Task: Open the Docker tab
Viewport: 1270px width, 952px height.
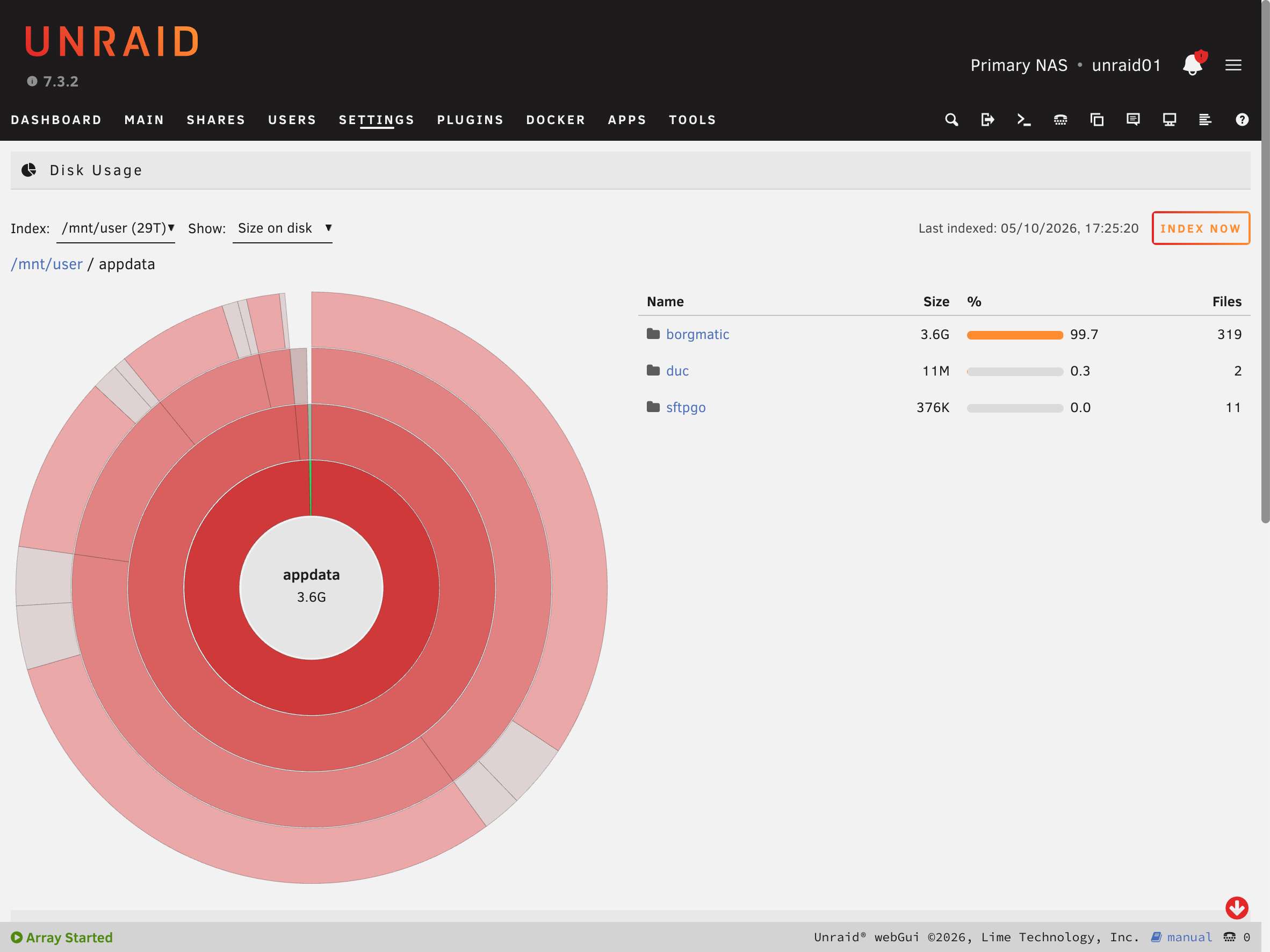Action: click(556, 120)
